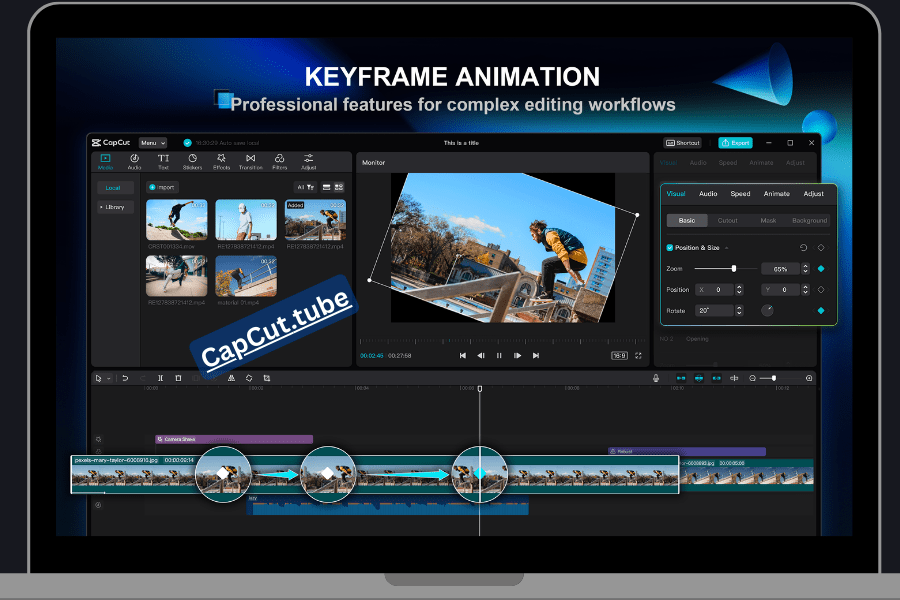The height and width of the screenshot is (600, 900).
Task: Click the Shortcut button
Action: pos(683,143)
